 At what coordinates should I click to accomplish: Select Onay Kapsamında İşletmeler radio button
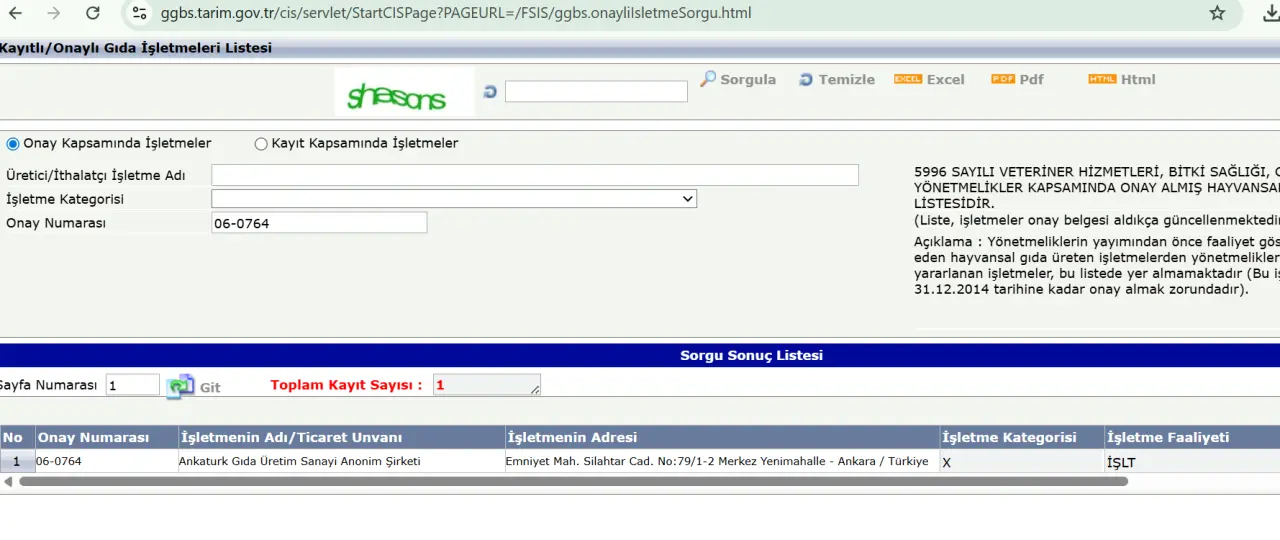[x=13, y=143]
